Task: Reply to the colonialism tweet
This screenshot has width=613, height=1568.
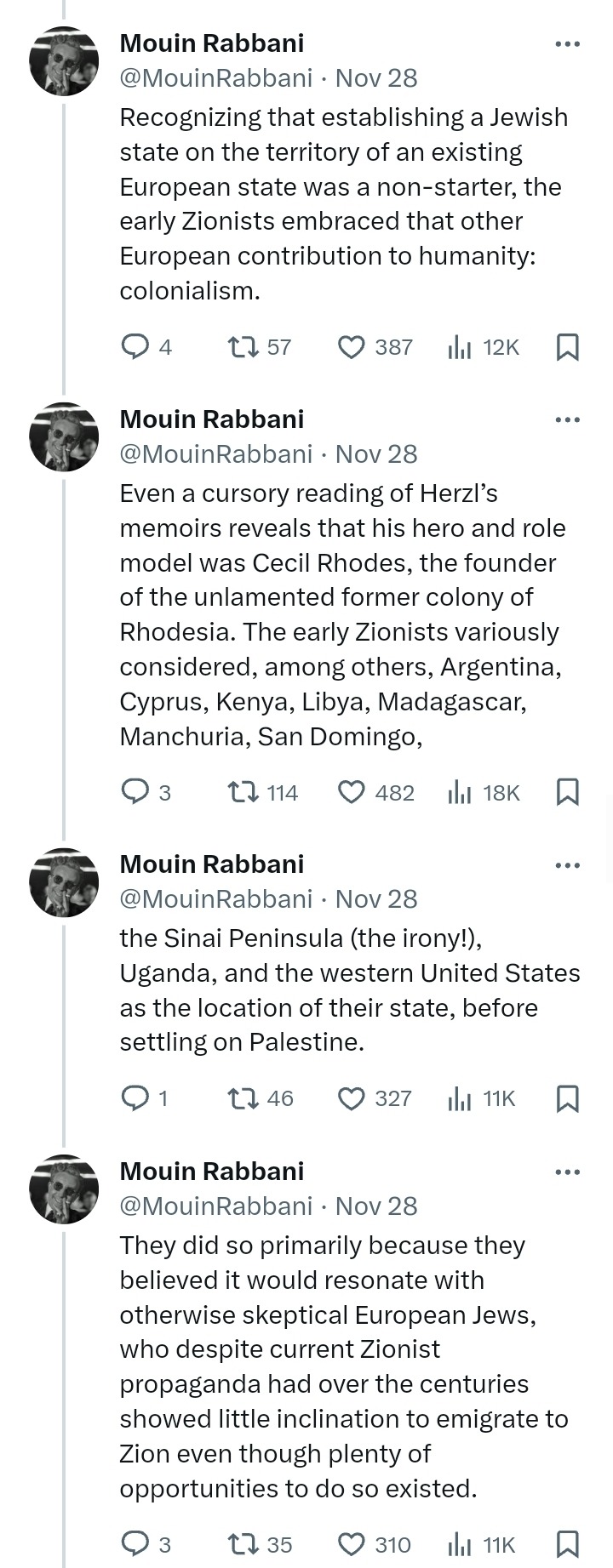Action: tap(135, 347)
